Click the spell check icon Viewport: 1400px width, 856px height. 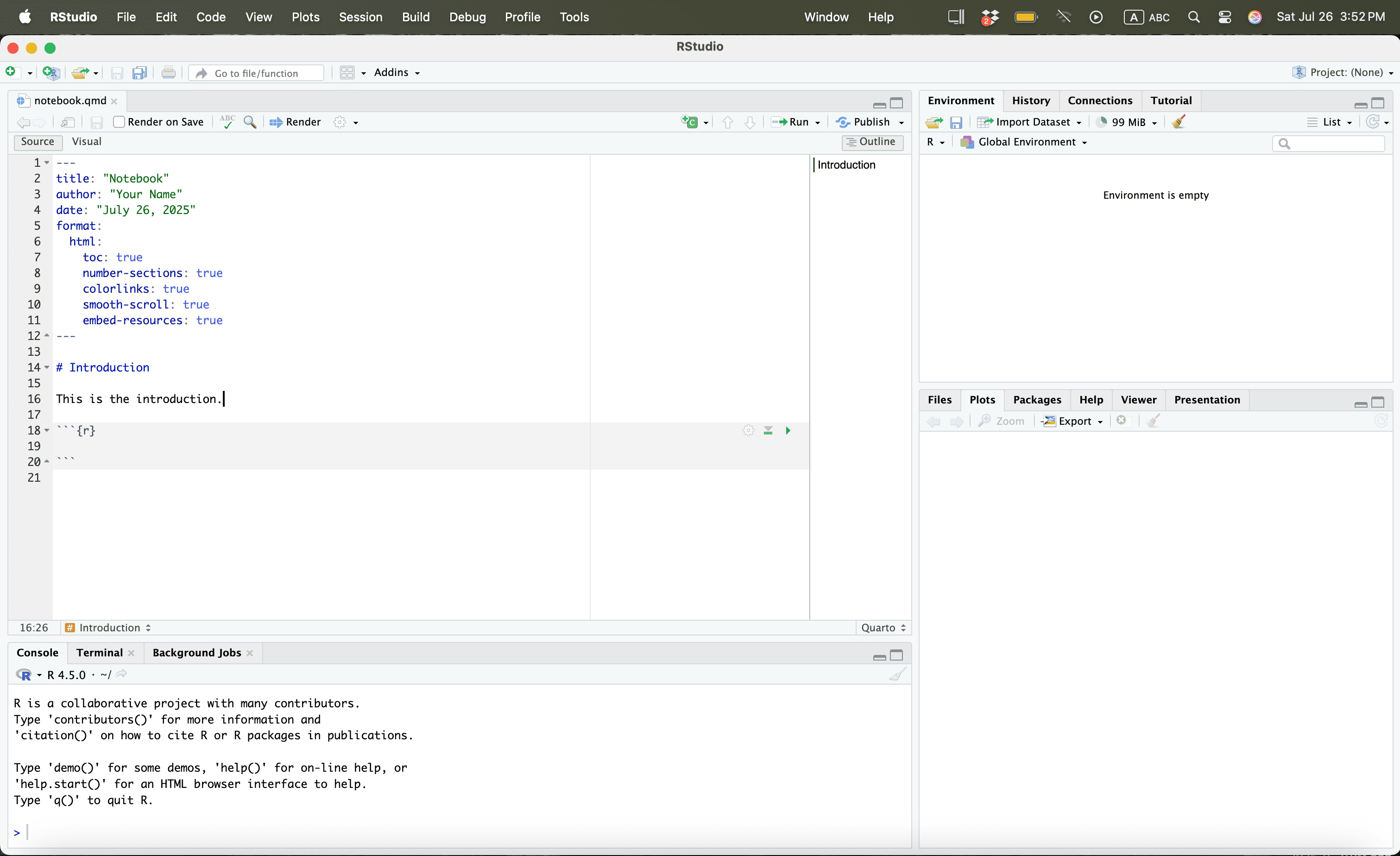point(227,121)
